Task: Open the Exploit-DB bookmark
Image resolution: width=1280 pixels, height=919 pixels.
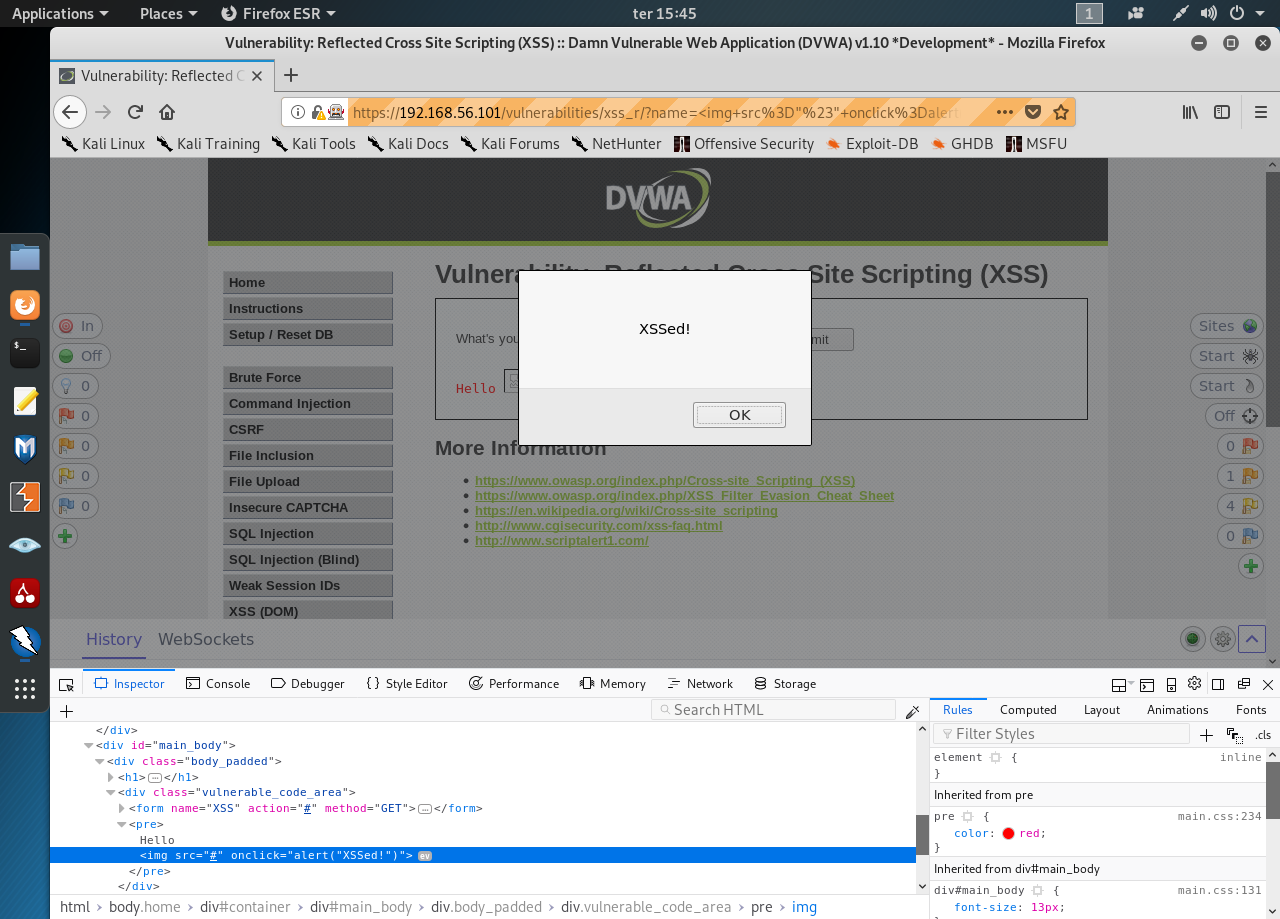Action: [x=872, y=144]
